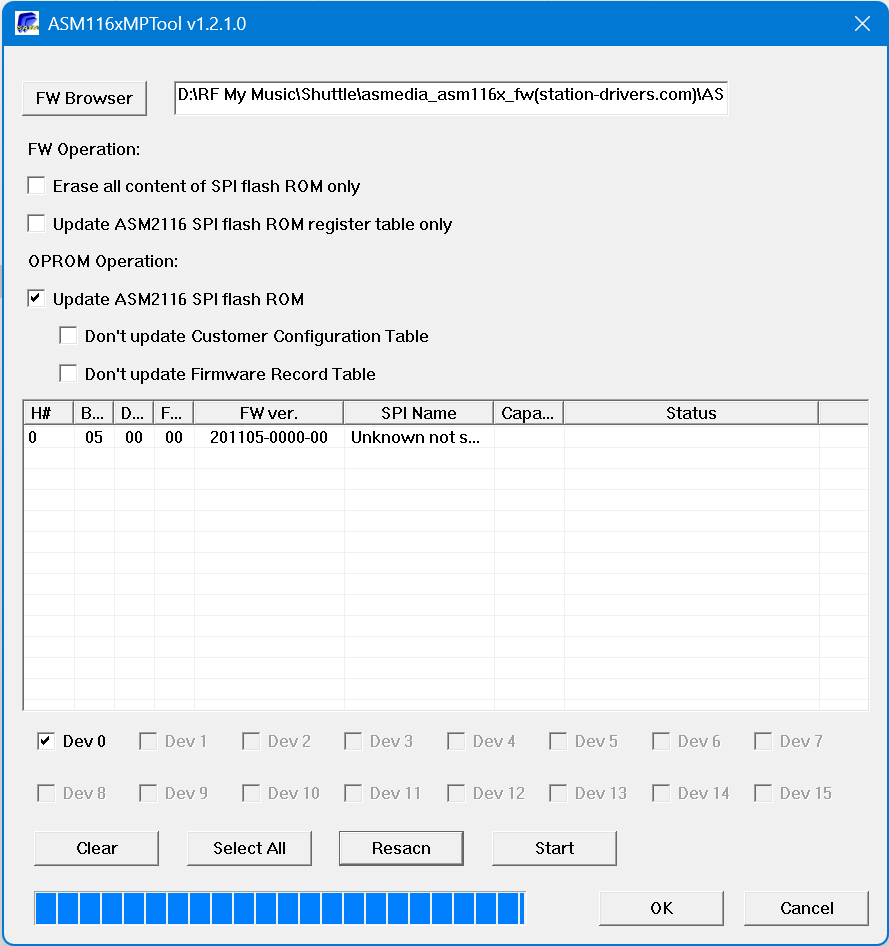Click the firmware path input field

(x=450, y=97)
